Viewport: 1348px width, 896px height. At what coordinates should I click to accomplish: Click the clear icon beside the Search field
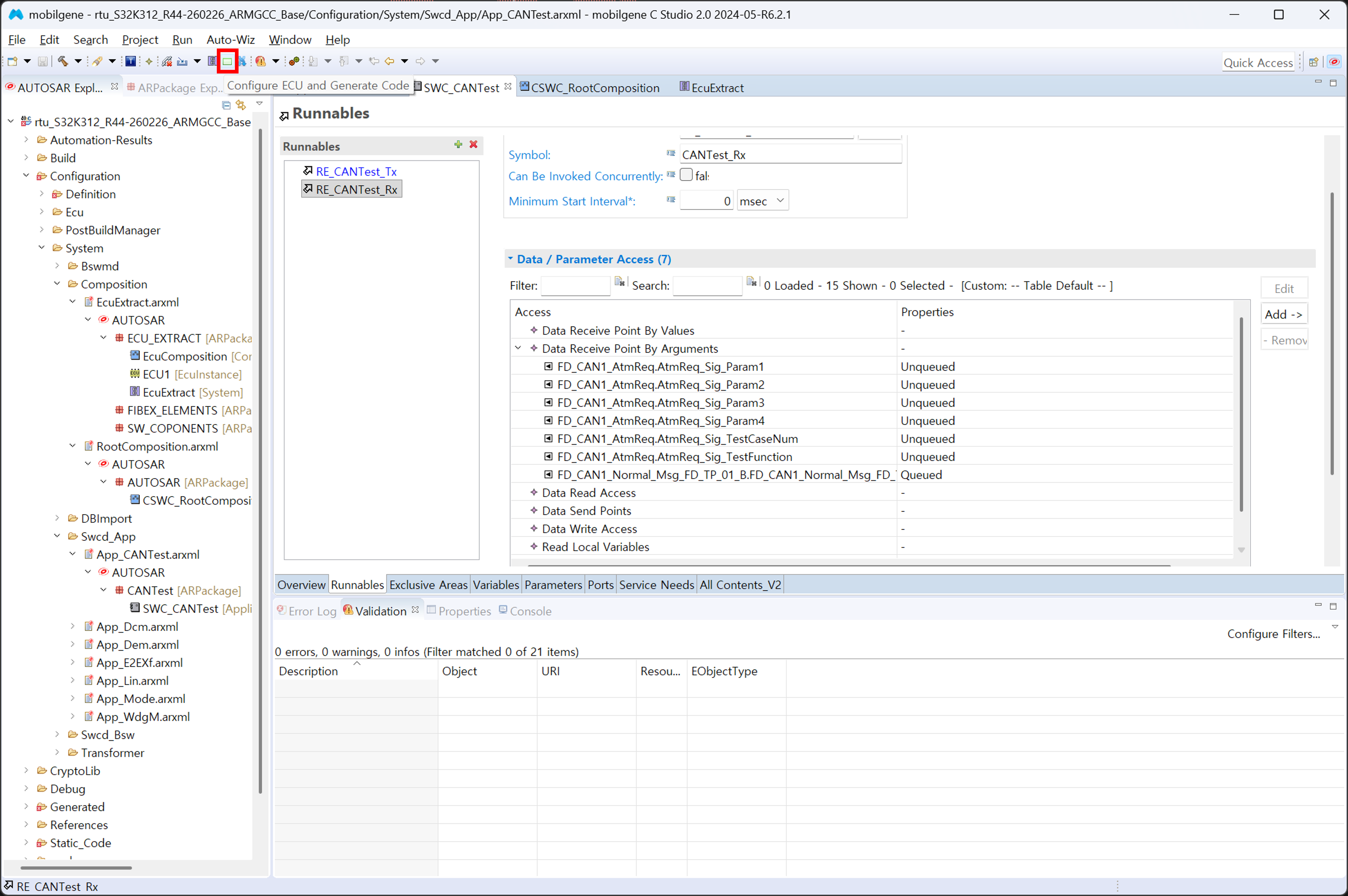(752, 282)
